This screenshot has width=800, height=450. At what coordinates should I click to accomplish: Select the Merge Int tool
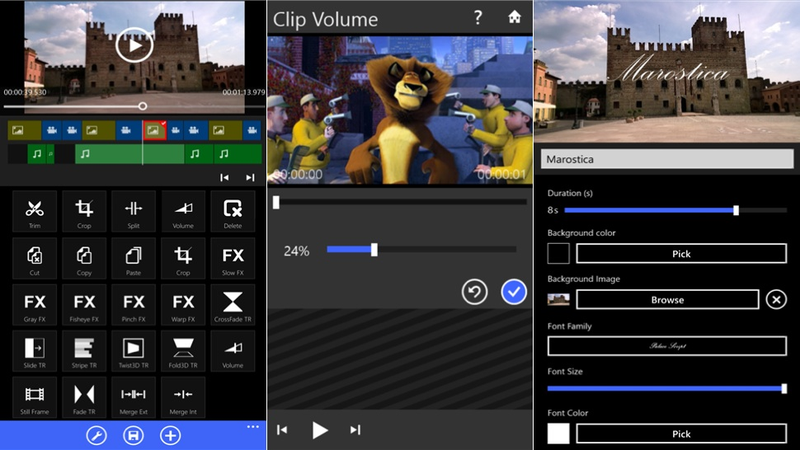click(x=183, y=397)
